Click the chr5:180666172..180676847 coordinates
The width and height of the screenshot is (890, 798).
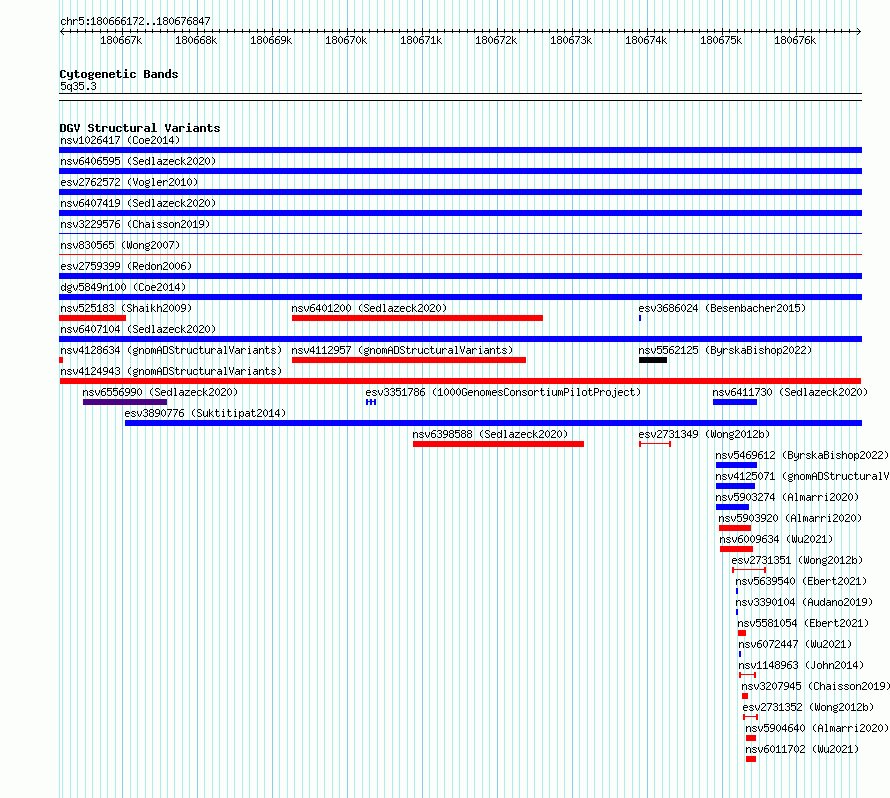point(135,21)
